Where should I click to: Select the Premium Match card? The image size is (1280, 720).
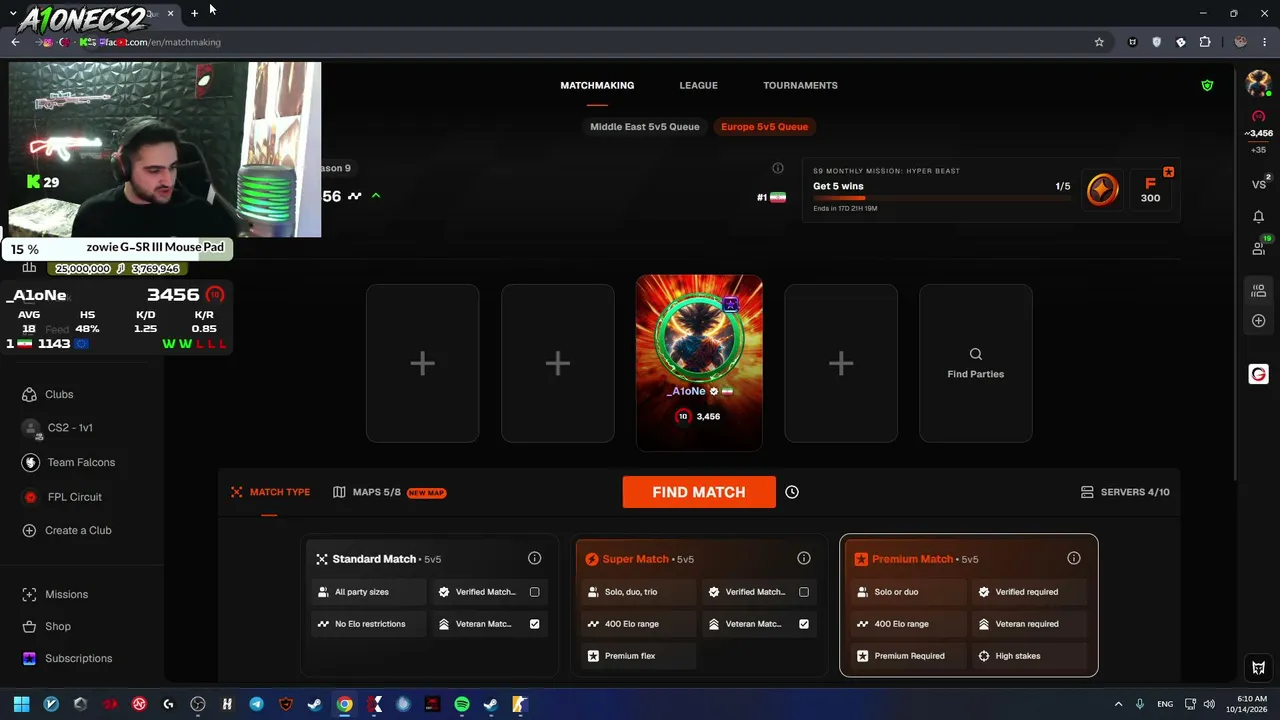coord(969,606)
